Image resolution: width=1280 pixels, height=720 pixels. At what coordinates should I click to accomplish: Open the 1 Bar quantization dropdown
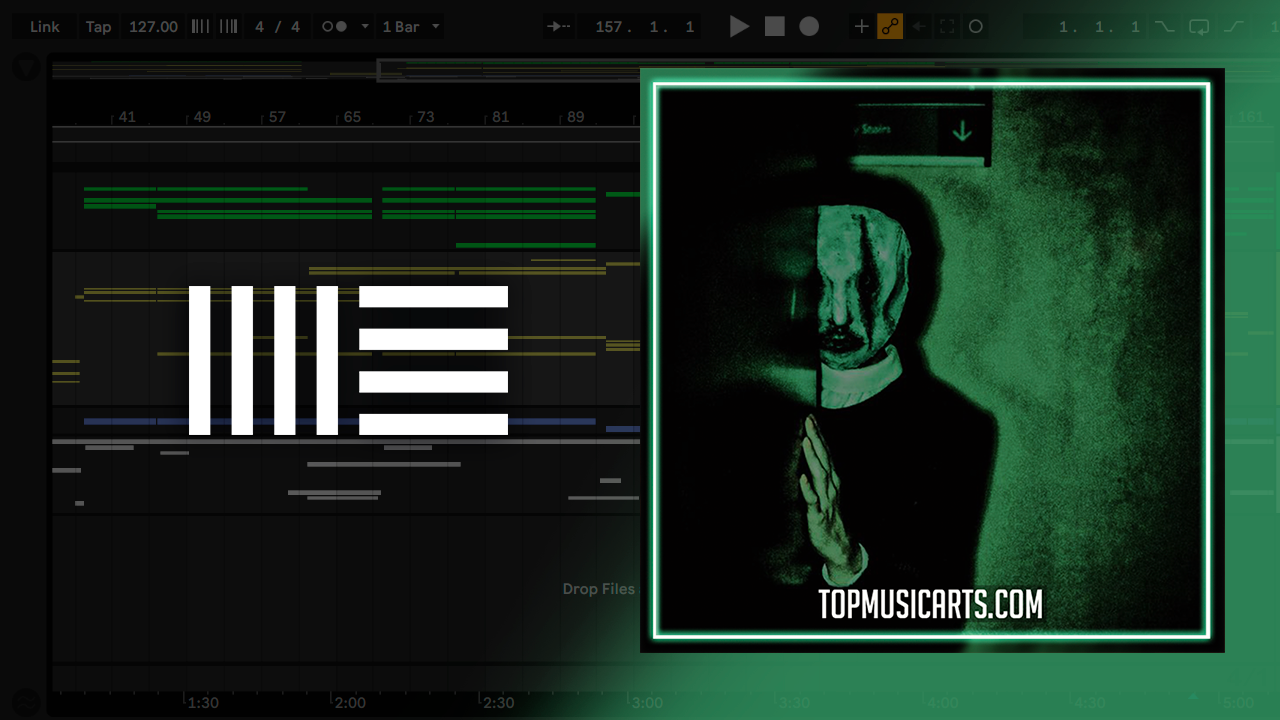(x=411, y=27)
